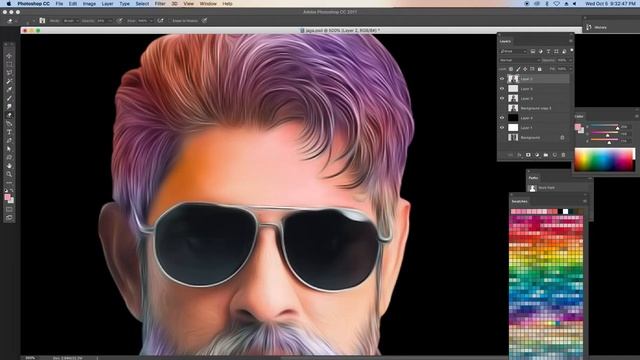The image size is (640, 360).
Task: Click the Link layers icon
Action: [x=510, y=155]
